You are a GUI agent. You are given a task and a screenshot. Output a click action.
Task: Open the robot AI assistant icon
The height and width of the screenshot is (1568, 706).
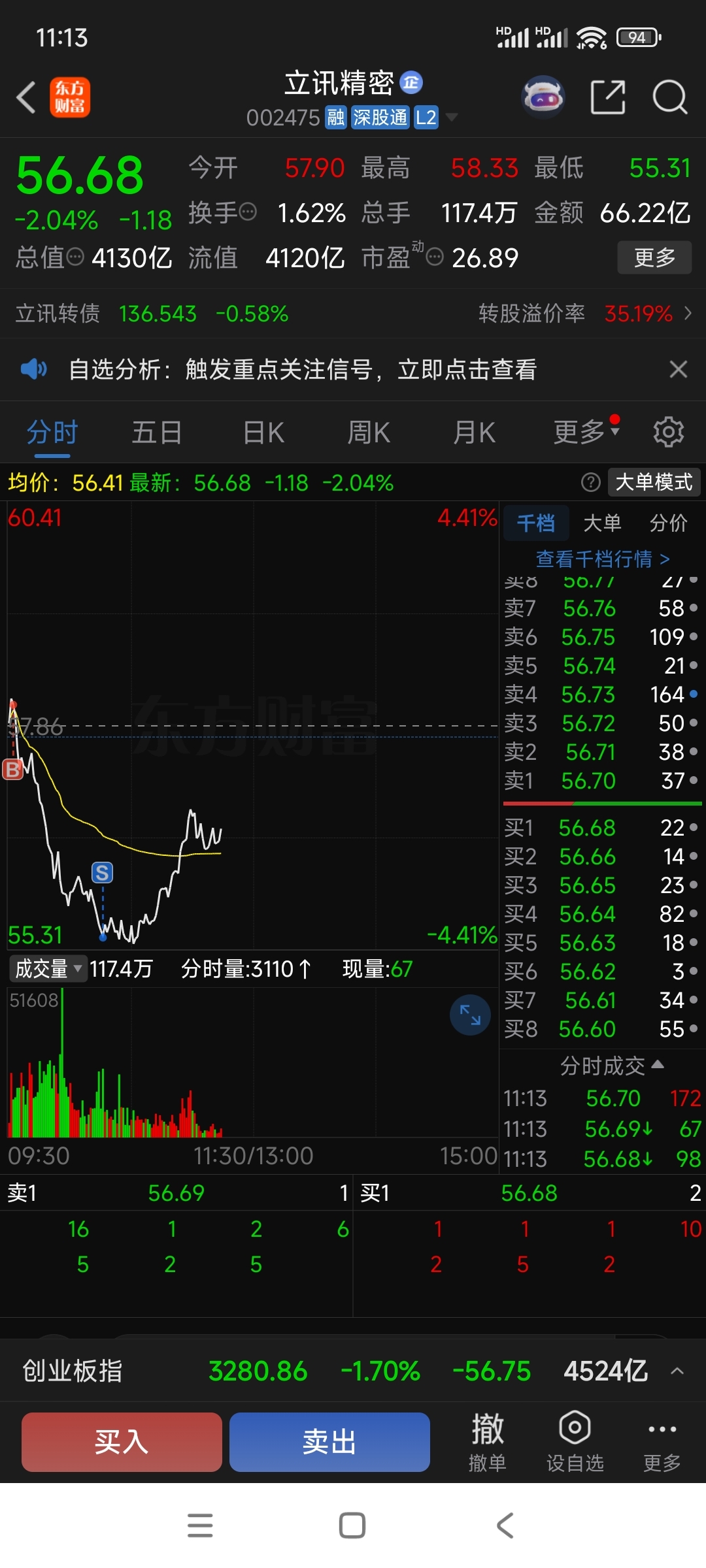coord(543,97)
